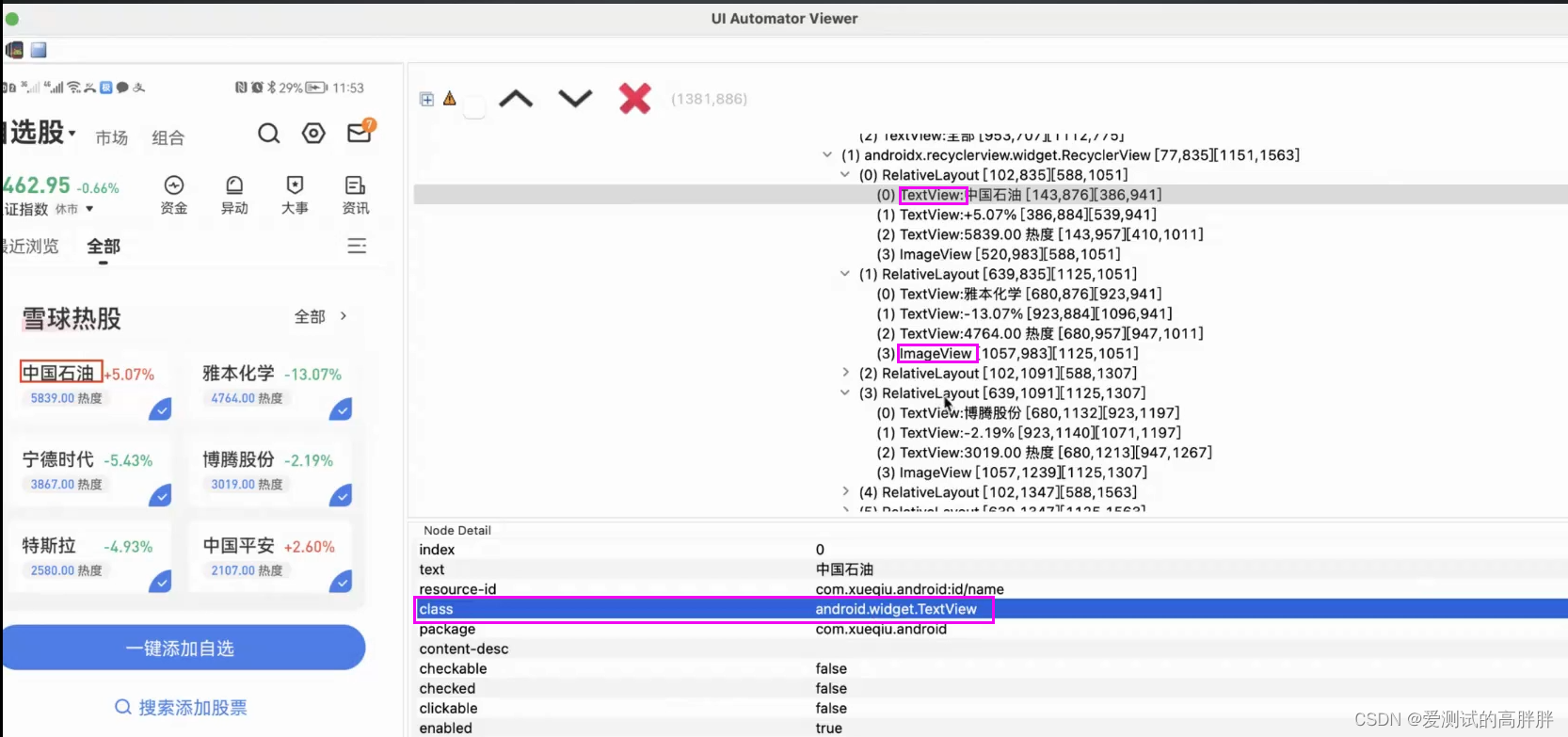Toggle the check mark on 中国平安 card
The width and height of the screenshot is (1568, 737).
click(341, 581)
